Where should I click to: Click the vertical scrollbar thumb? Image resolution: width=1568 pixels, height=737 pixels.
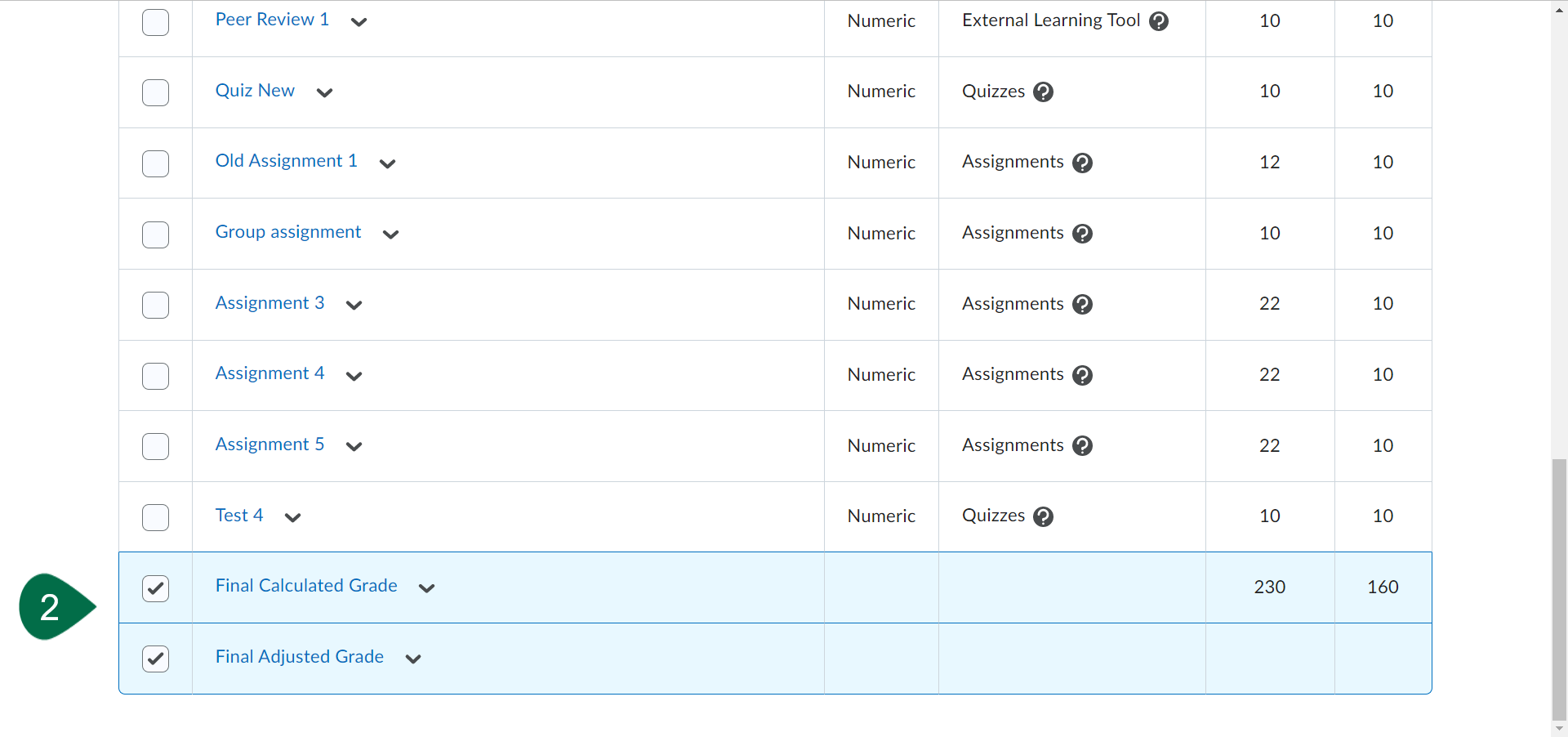[1559, 588]
